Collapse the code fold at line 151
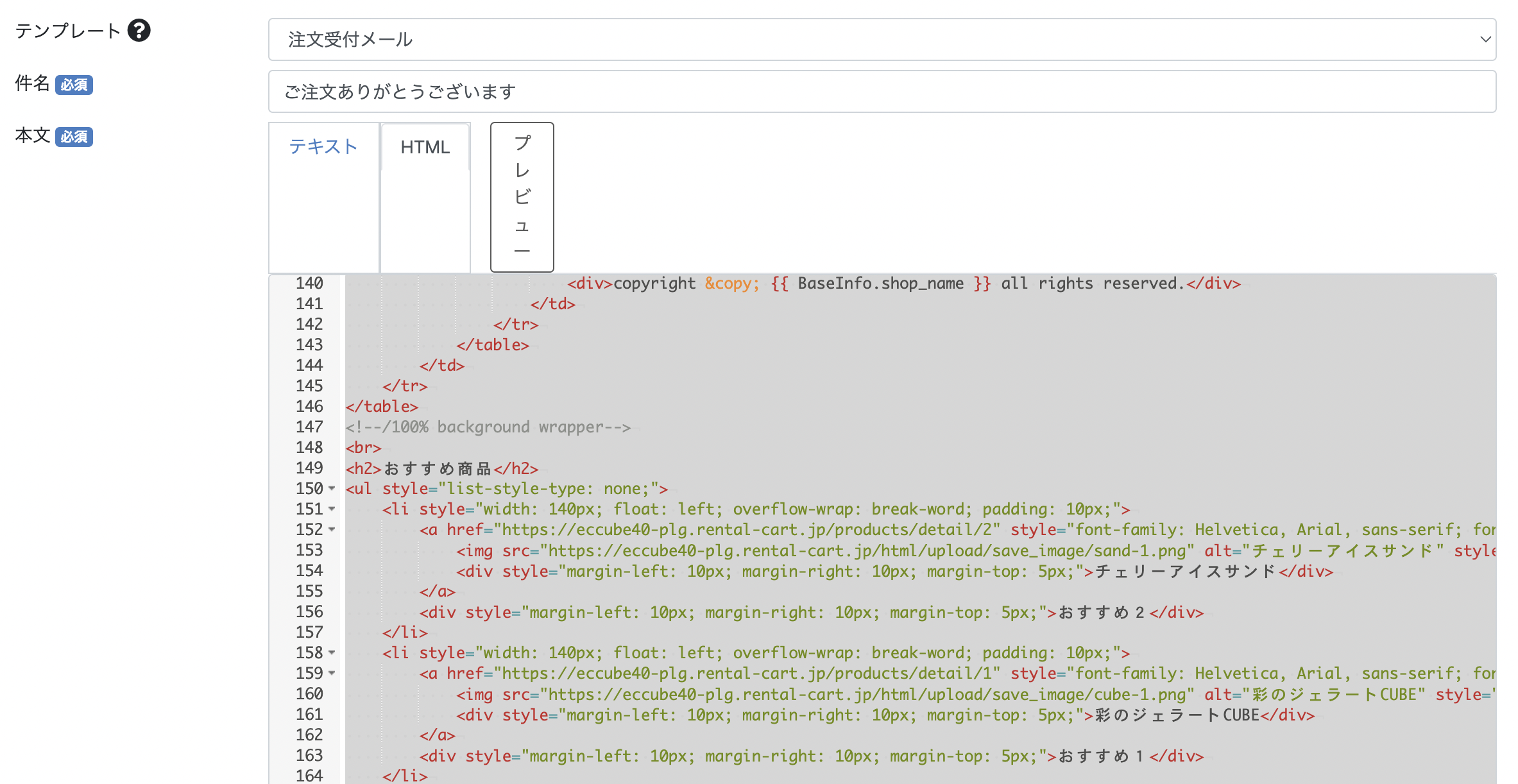 click(x=332, y=509)
